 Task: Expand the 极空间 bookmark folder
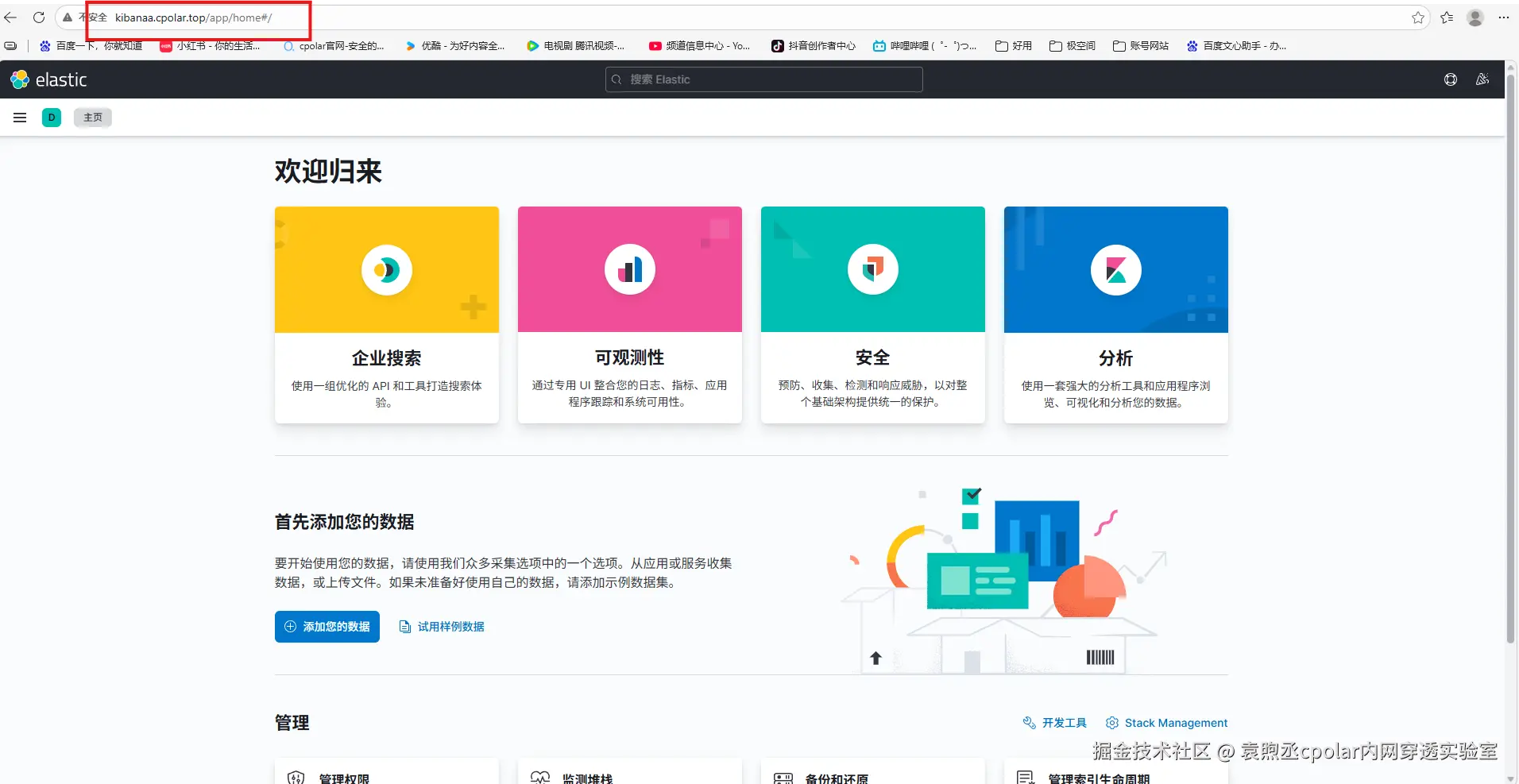coord(1073,46)
